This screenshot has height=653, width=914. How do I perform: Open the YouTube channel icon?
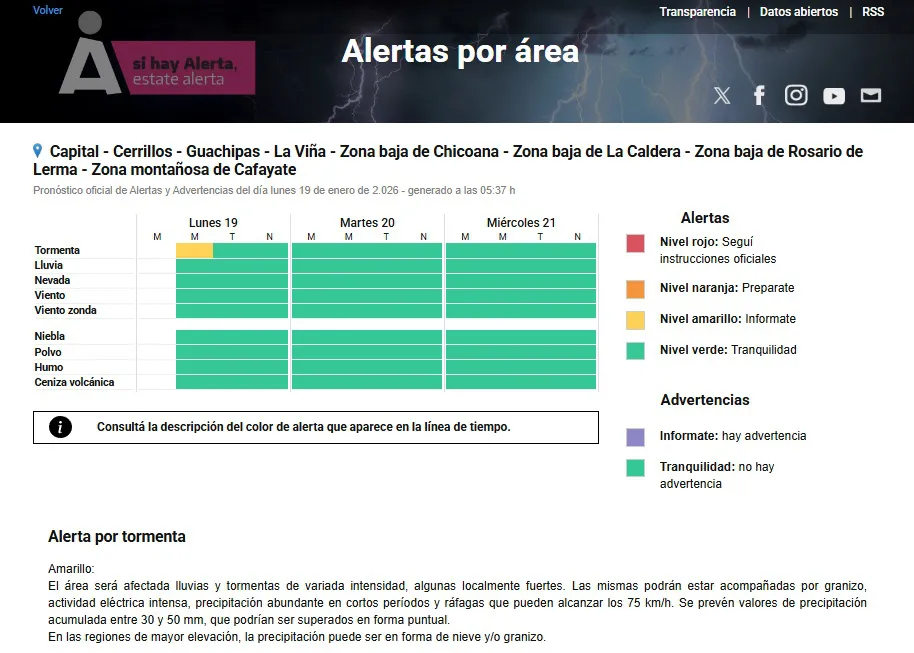pyautogui.click(x=833, y=96)
